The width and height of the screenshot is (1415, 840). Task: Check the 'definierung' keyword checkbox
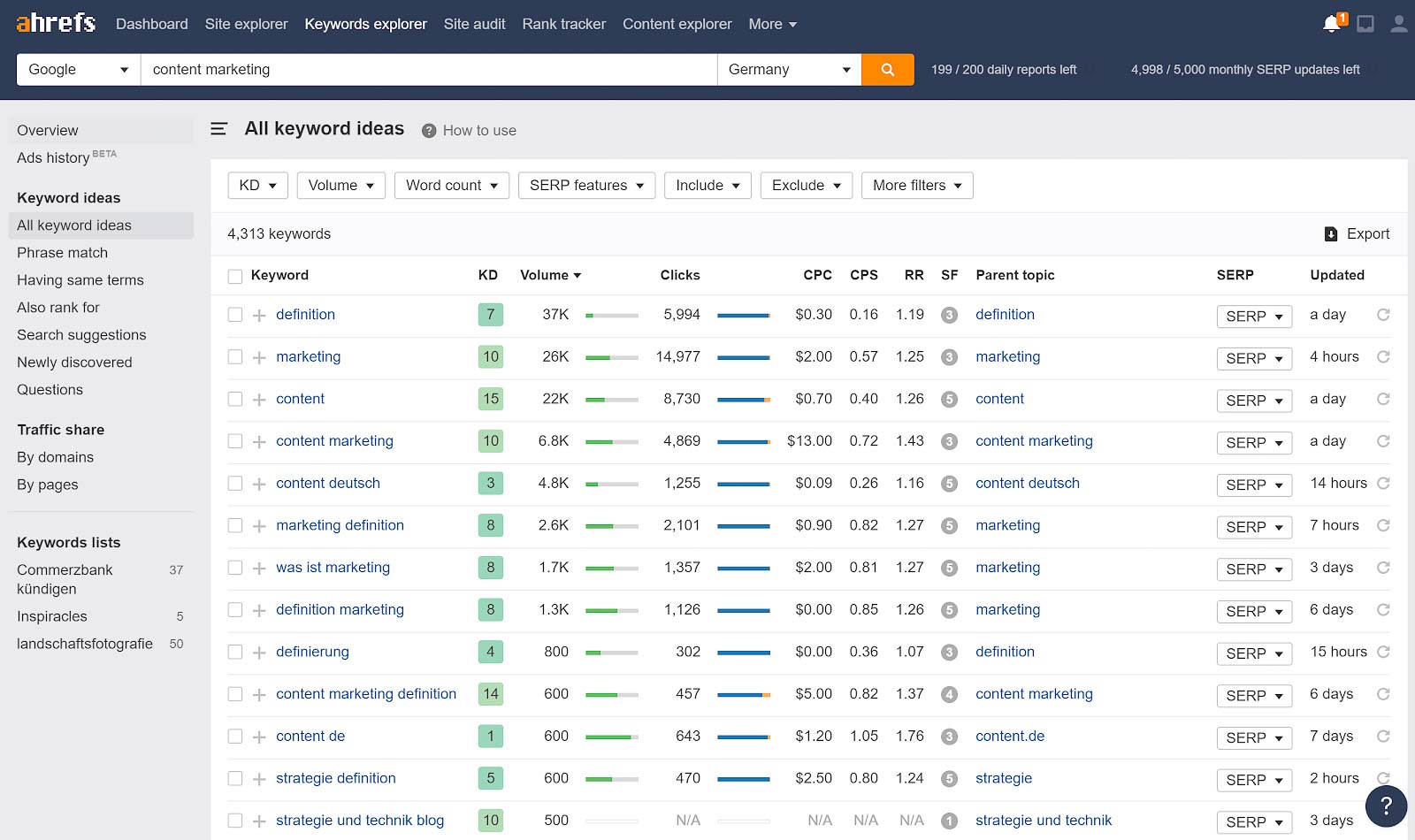coord(235,652)
